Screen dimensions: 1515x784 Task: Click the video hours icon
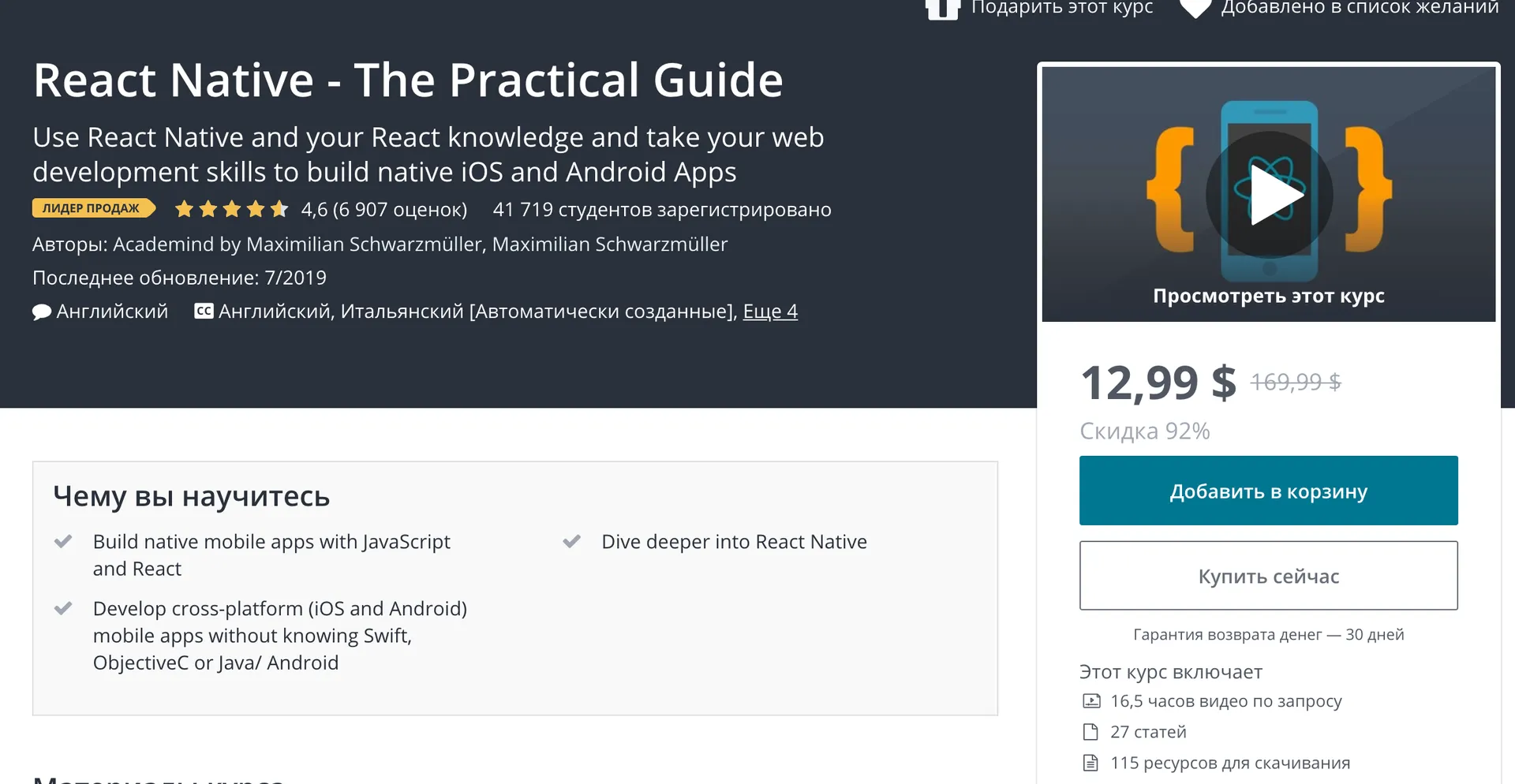[1091, 701]
